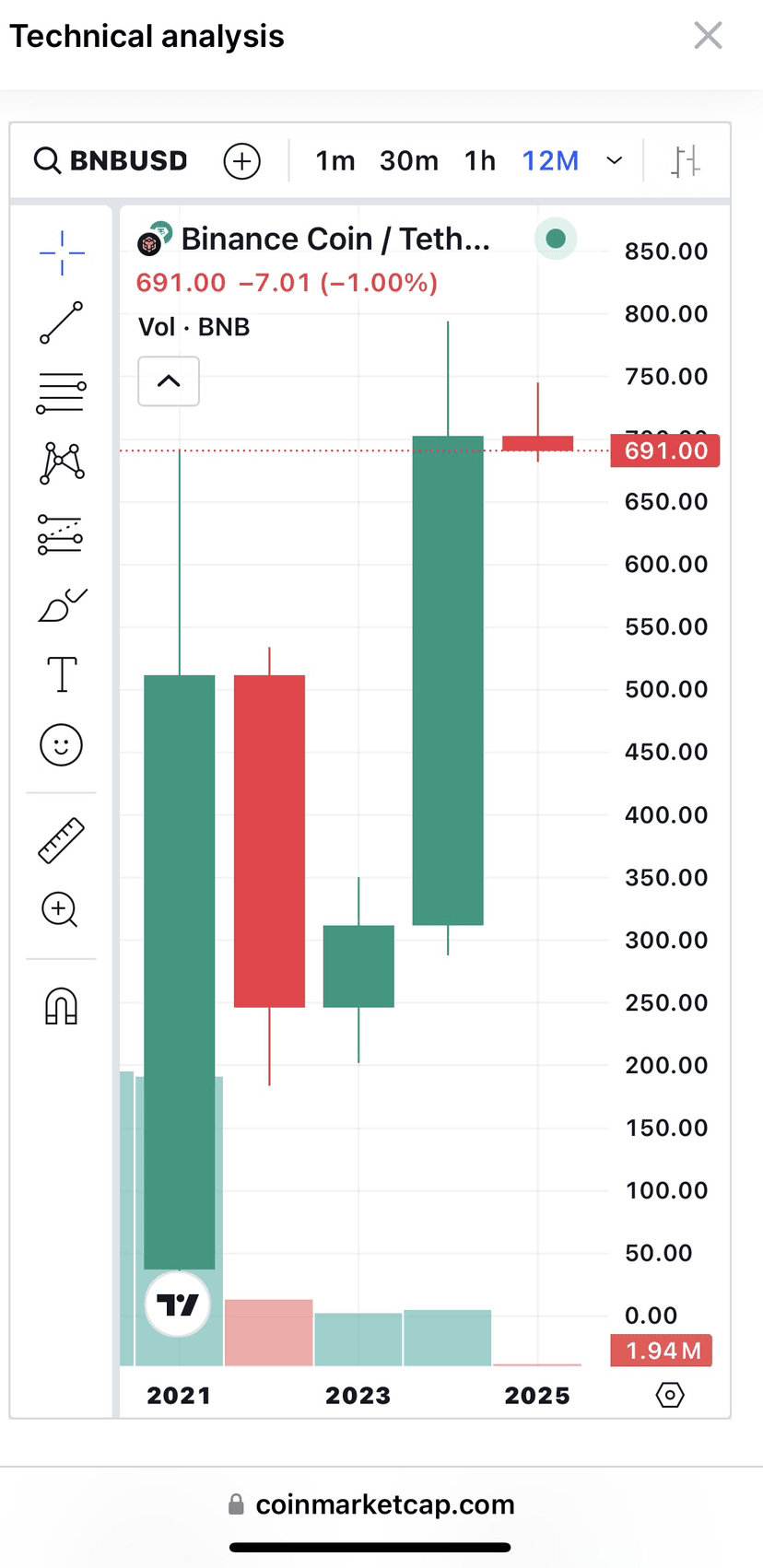
Task: Open the Fibonacci retracement tool
Action: [62, 392]
